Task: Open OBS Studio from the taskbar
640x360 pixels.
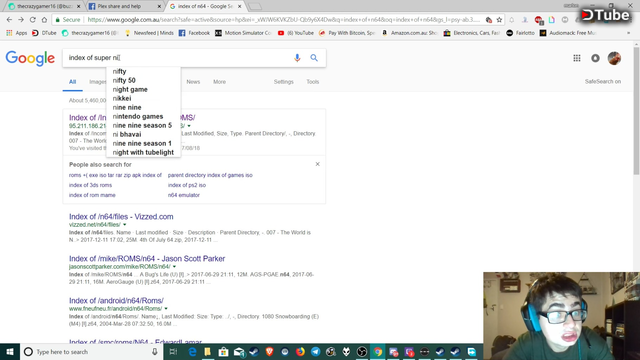Action: point(362,352)
